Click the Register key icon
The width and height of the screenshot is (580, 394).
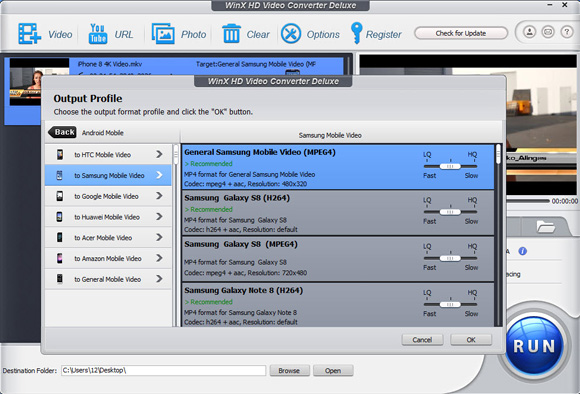pos(356,33)
